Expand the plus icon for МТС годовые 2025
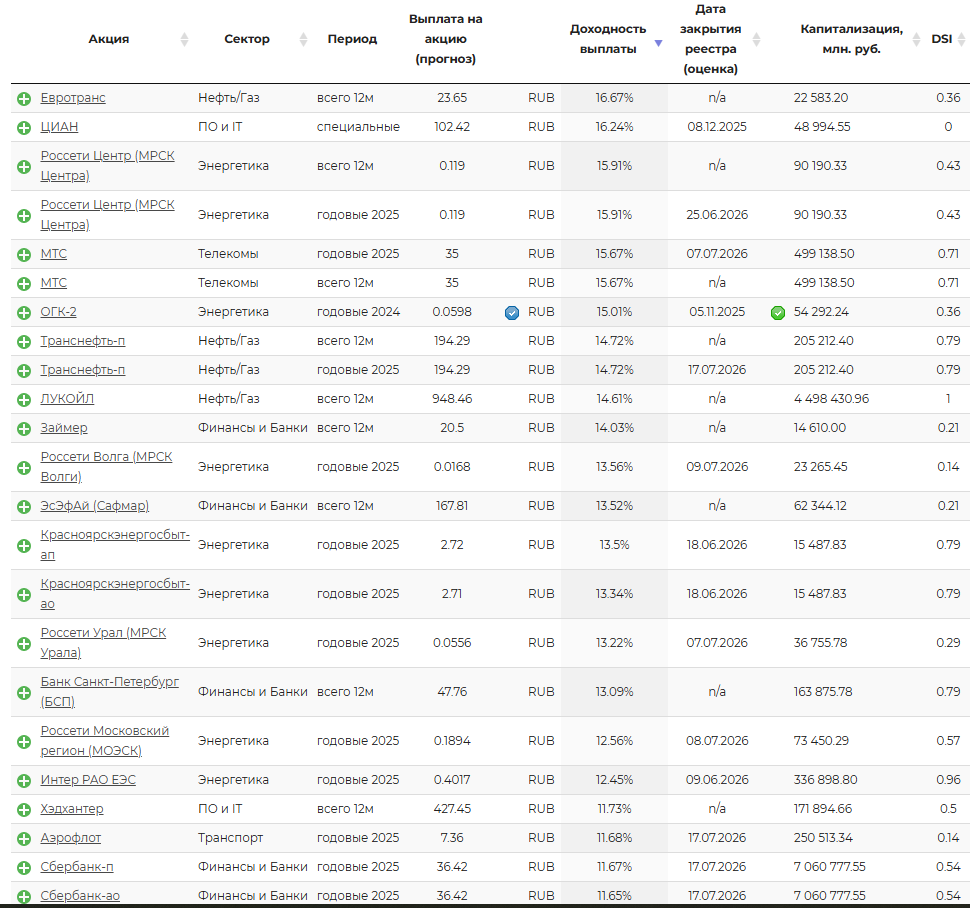Screen dimensions: 970x908 (x=24, y=255)
